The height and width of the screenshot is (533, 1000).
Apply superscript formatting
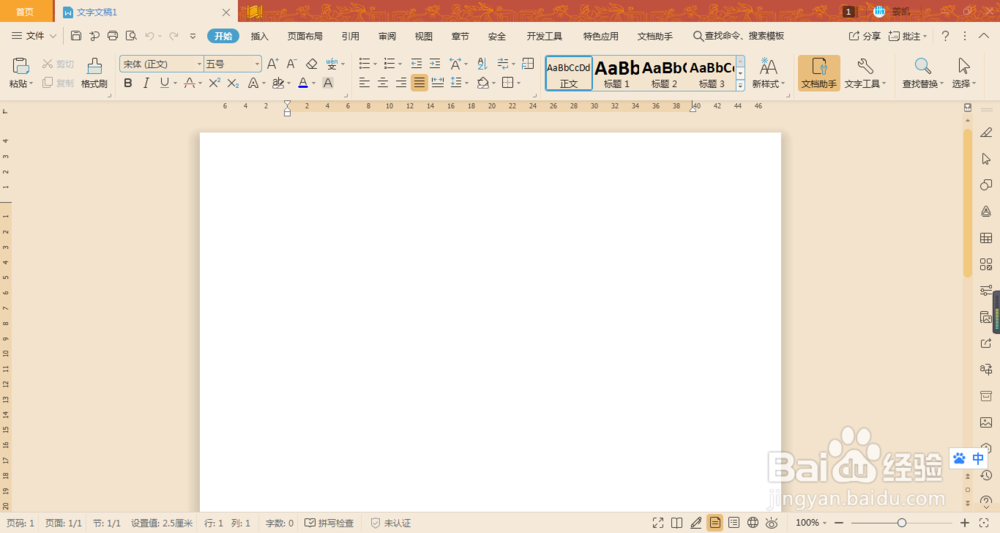click(x=214, y=83)
